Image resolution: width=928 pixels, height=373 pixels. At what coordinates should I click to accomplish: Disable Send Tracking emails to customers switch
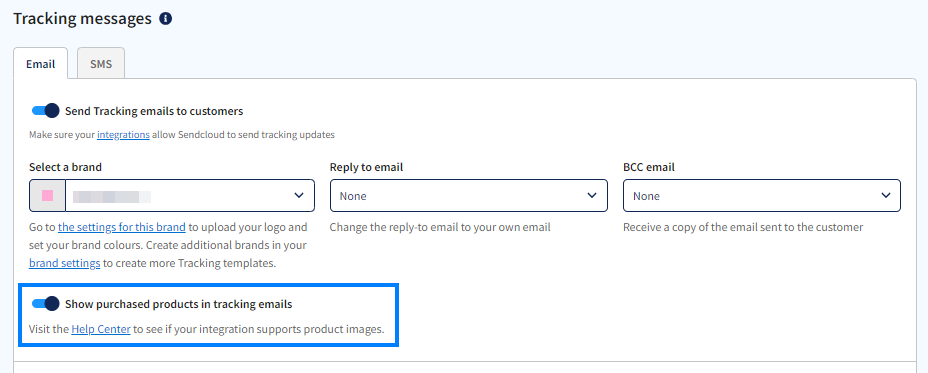tap(46, 111)
